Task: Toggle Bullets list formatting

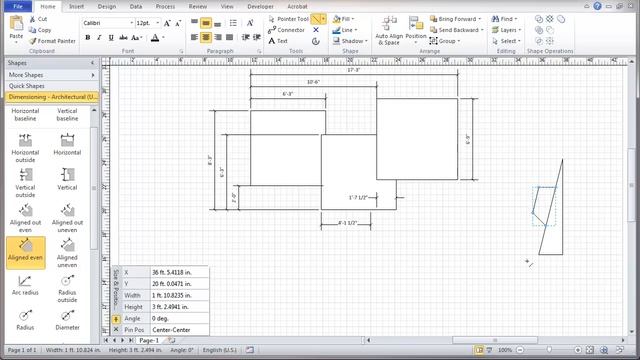Action: (233, 23)
